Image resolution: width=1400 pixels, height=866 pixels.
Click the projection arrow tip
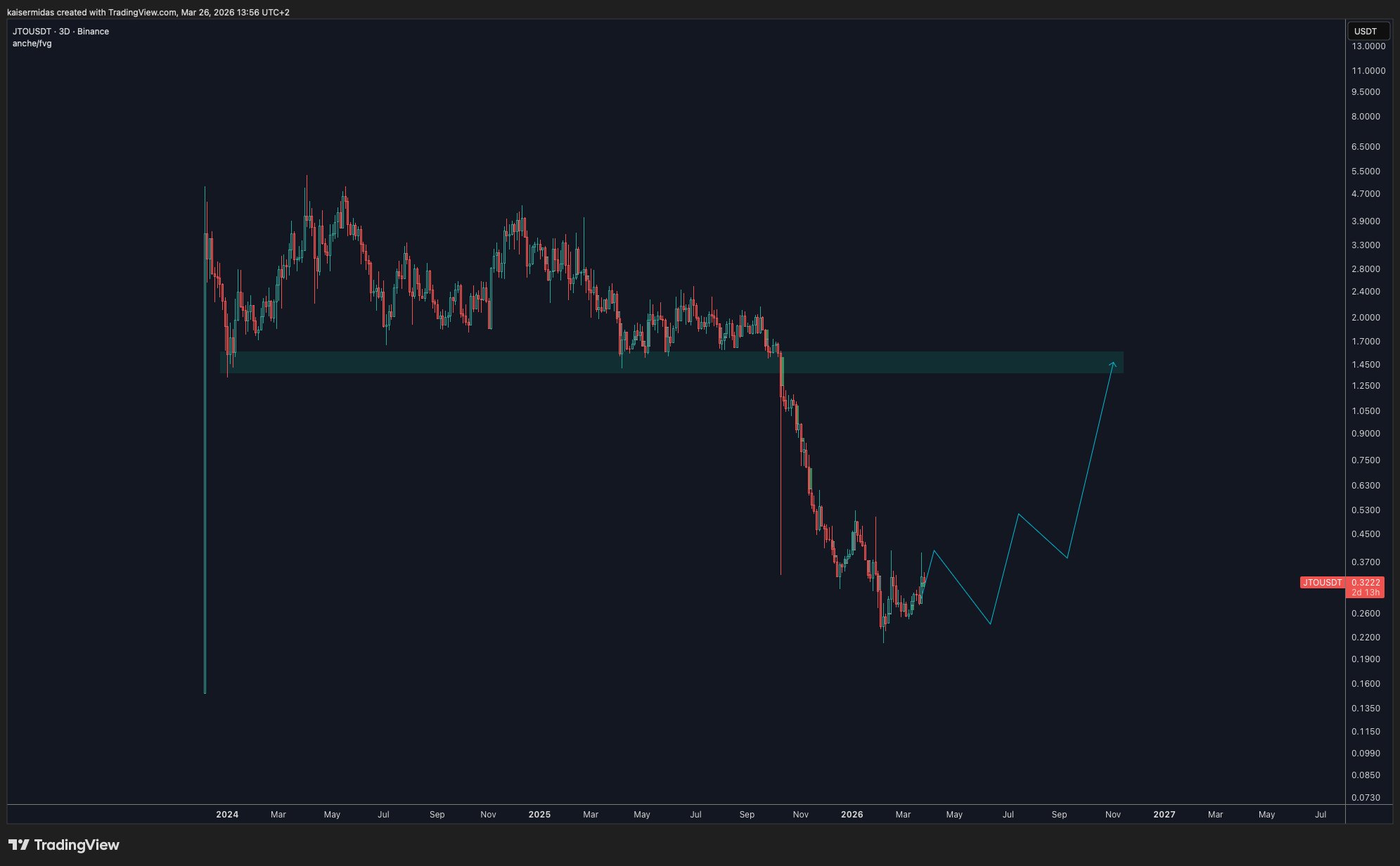click(x=1113, y=363)
